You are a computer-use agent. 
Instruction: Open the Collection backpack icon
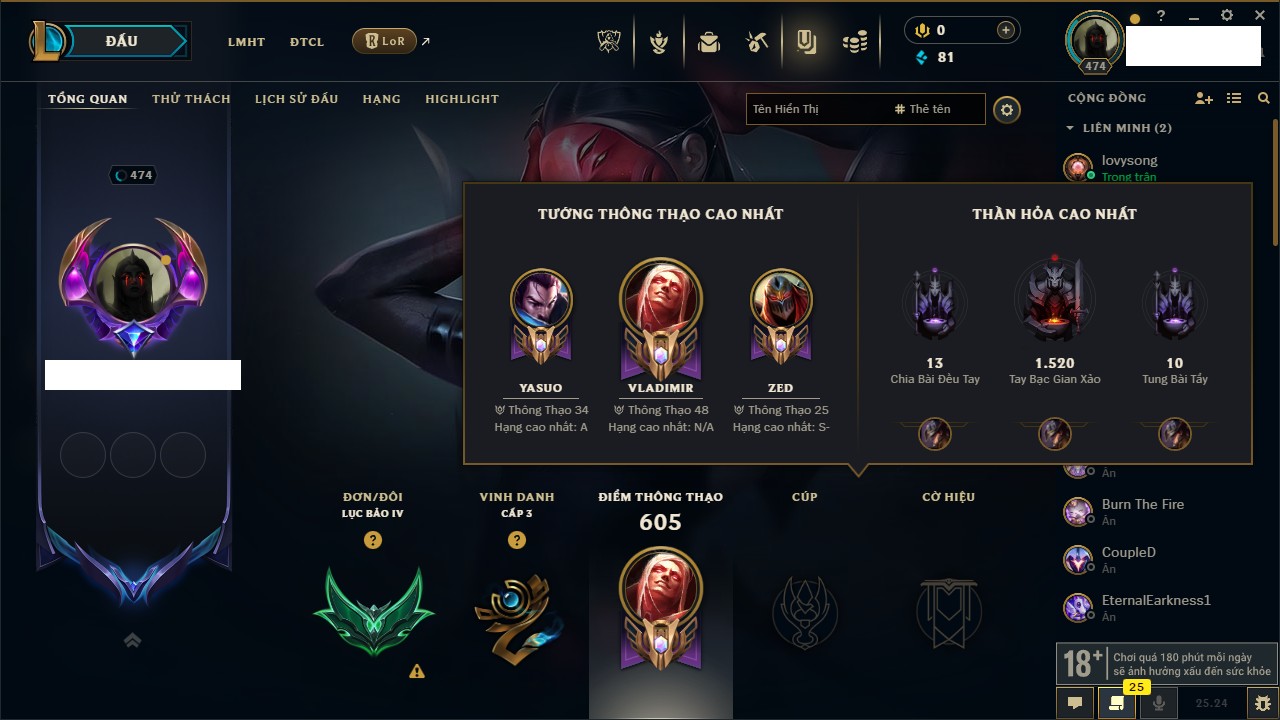(x=709, y=42)
